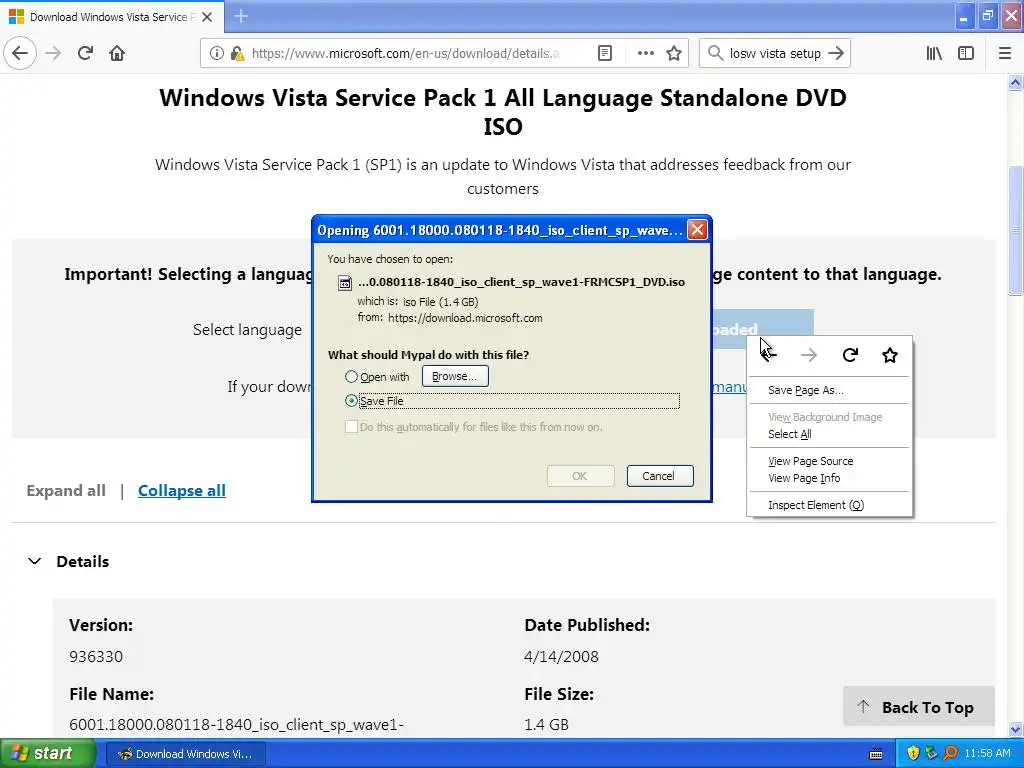Choose View Page Source in context menu
Image resolution: width=1024 pixels, height=768 pixels.
pos(829,461)
